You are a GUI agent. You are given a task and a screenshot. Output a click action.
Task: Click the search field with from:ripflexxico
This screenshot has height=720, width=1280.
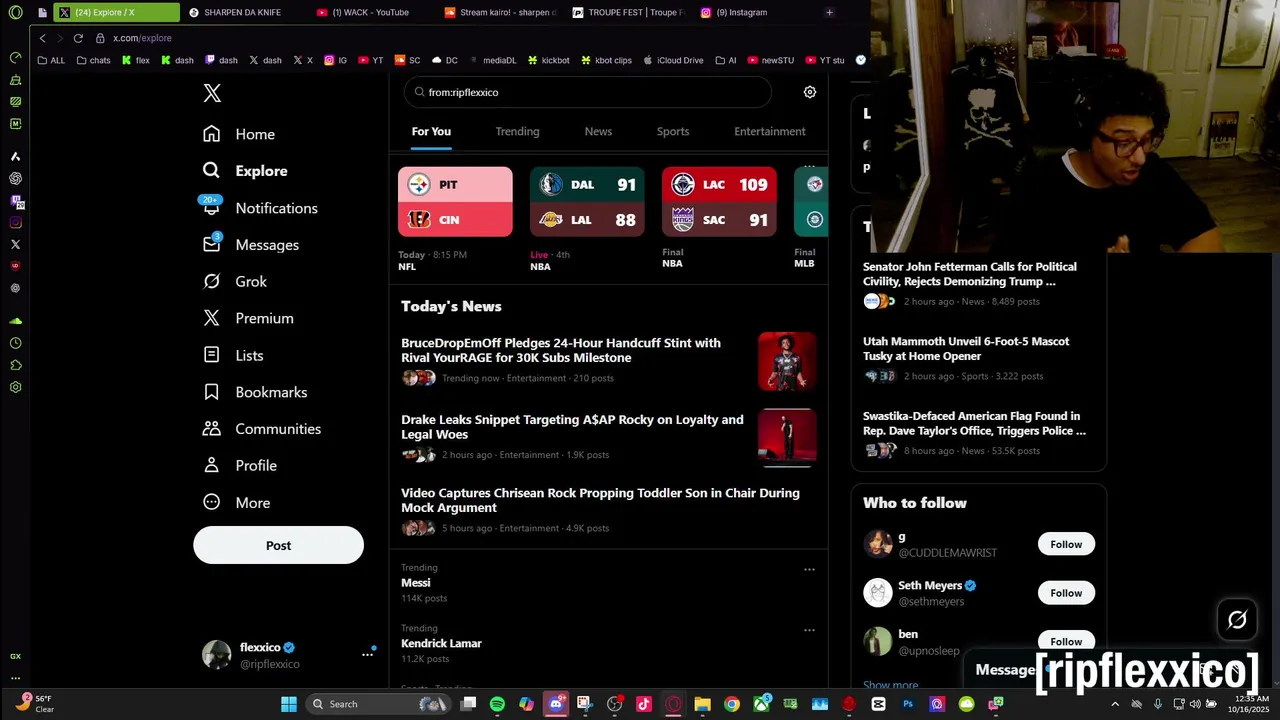click(x=588, y=92)
